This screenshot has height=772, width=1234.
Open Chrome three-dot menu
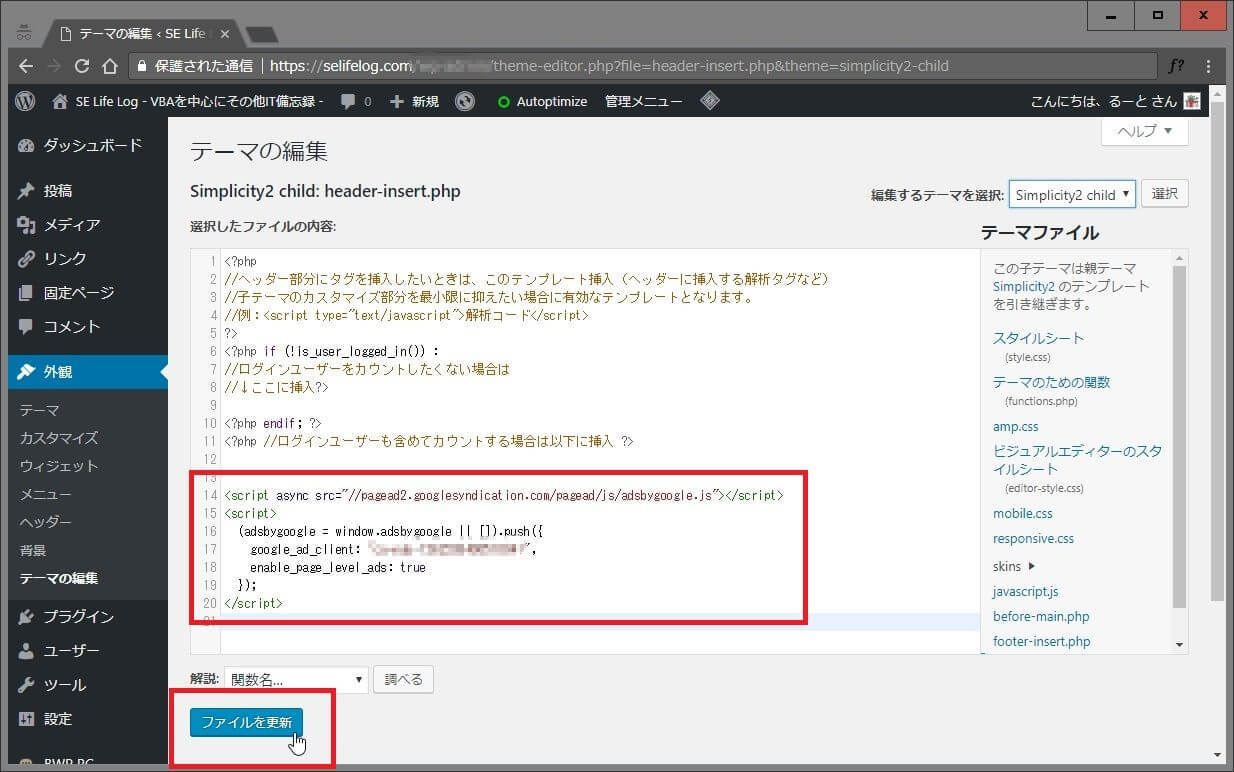pos(1209,67)
